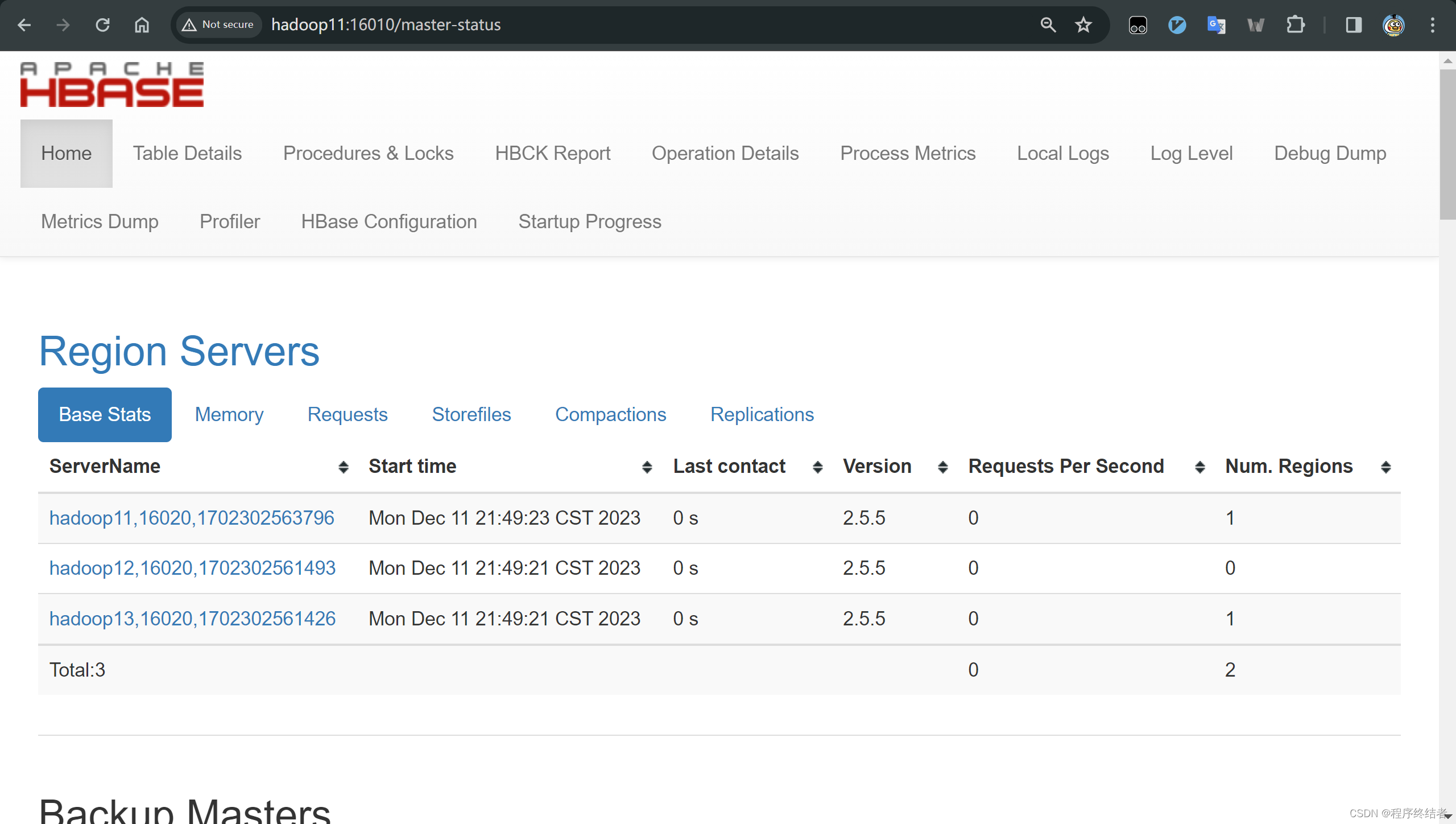This screenshot has width=1456, height=824.
Task: Open the browser home page
Action: [142, 25]
